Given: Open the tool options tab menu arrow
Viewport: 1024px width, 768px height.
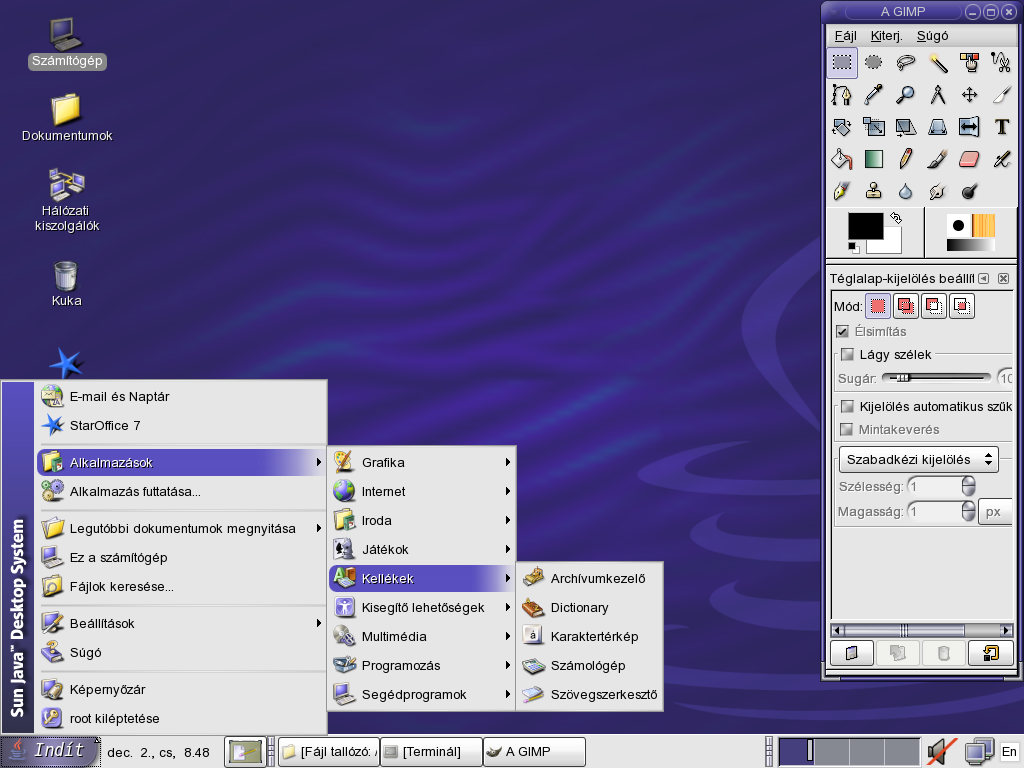Looking at the screenshot, I should click(984, 279).
